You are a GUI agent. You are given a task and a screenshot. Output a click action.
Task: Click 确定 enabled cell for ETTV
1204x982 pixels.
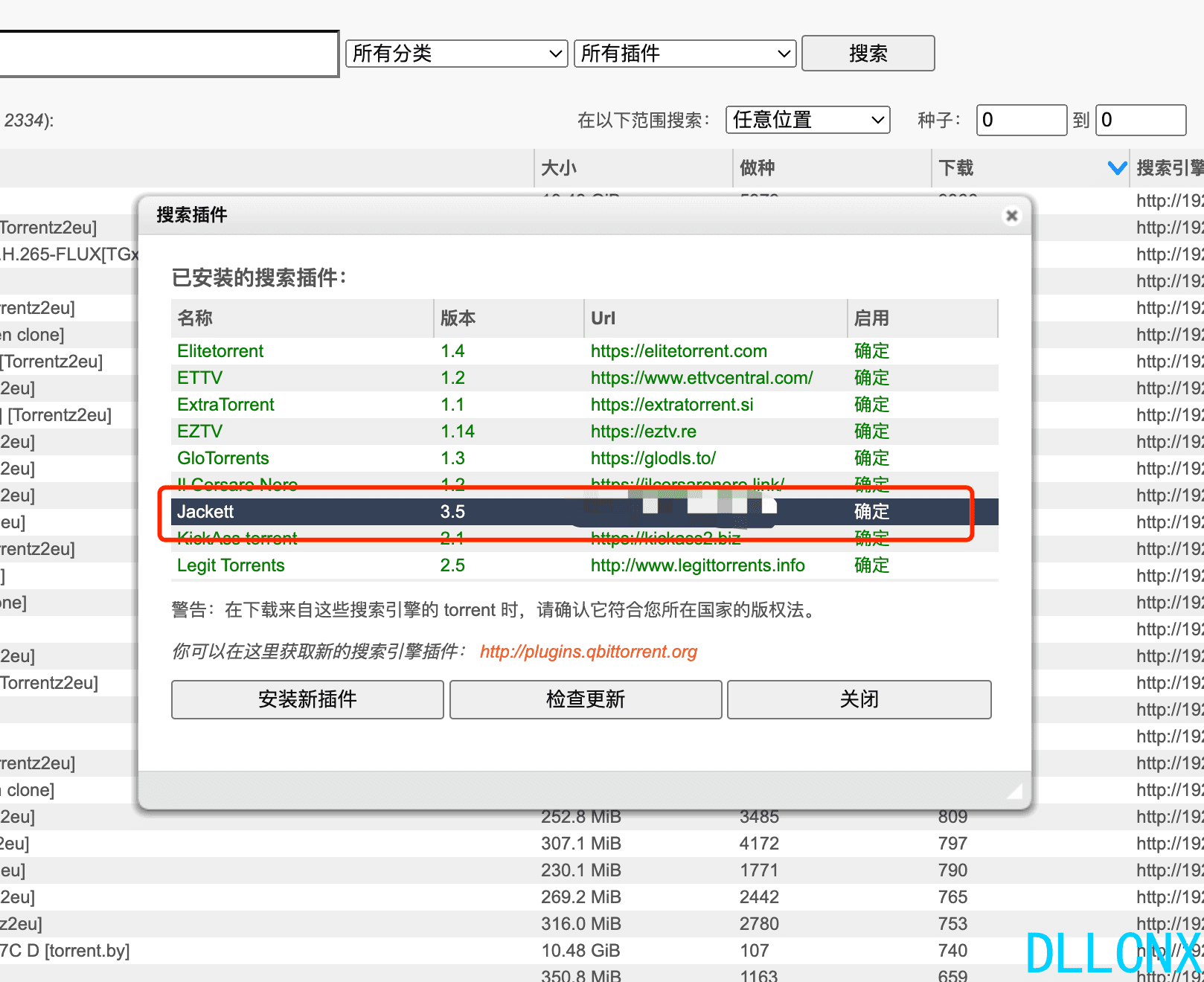tap(871, 378)
